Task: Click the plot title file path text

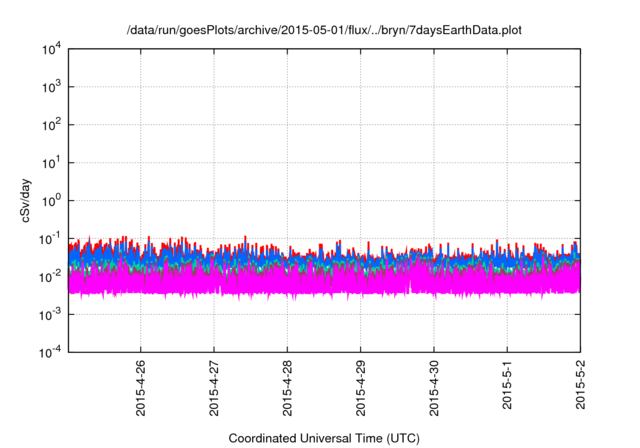Action: (x=324, y=30)
